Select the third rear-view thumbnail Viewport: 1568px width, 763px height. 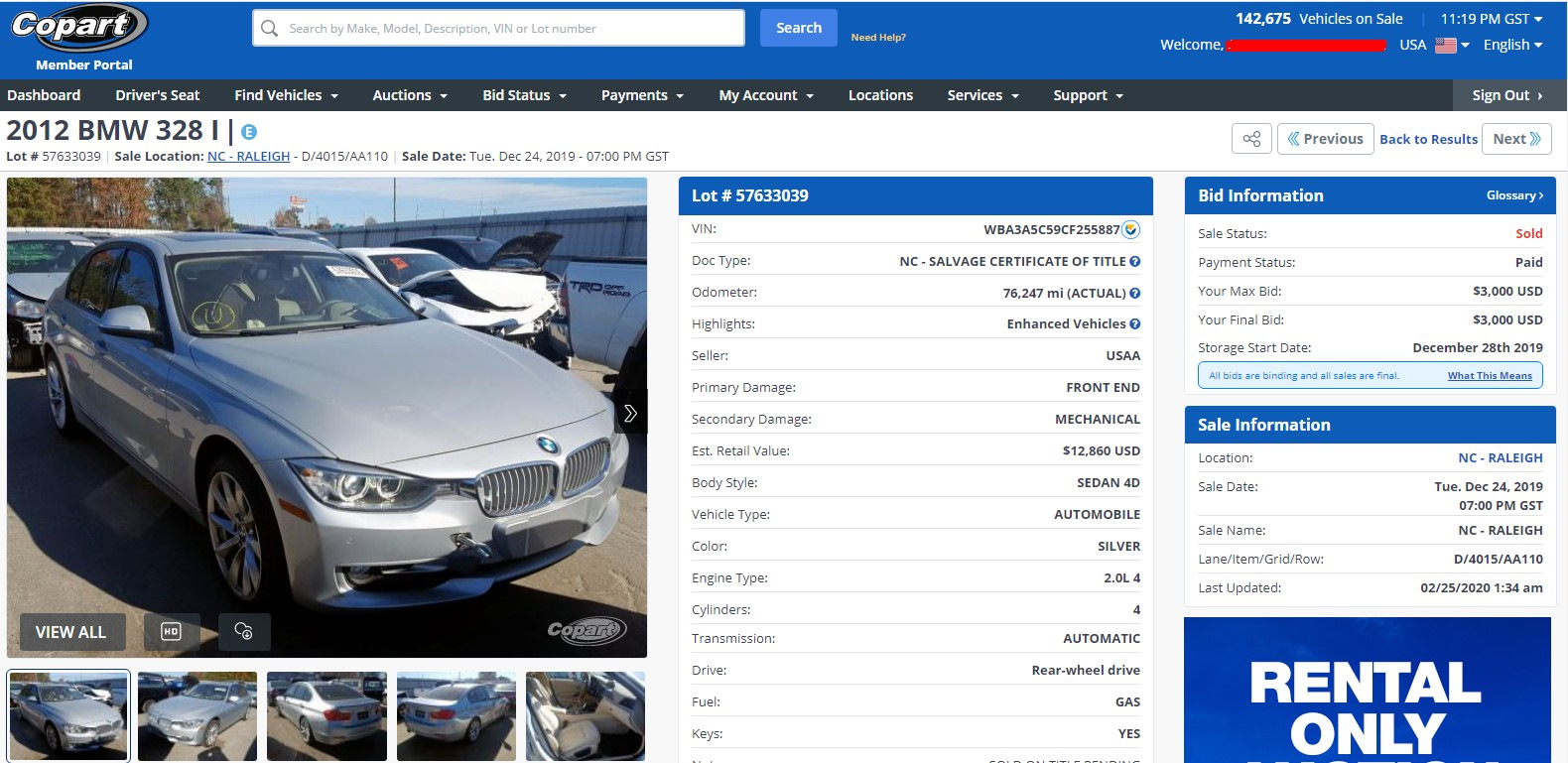point(327,716)
